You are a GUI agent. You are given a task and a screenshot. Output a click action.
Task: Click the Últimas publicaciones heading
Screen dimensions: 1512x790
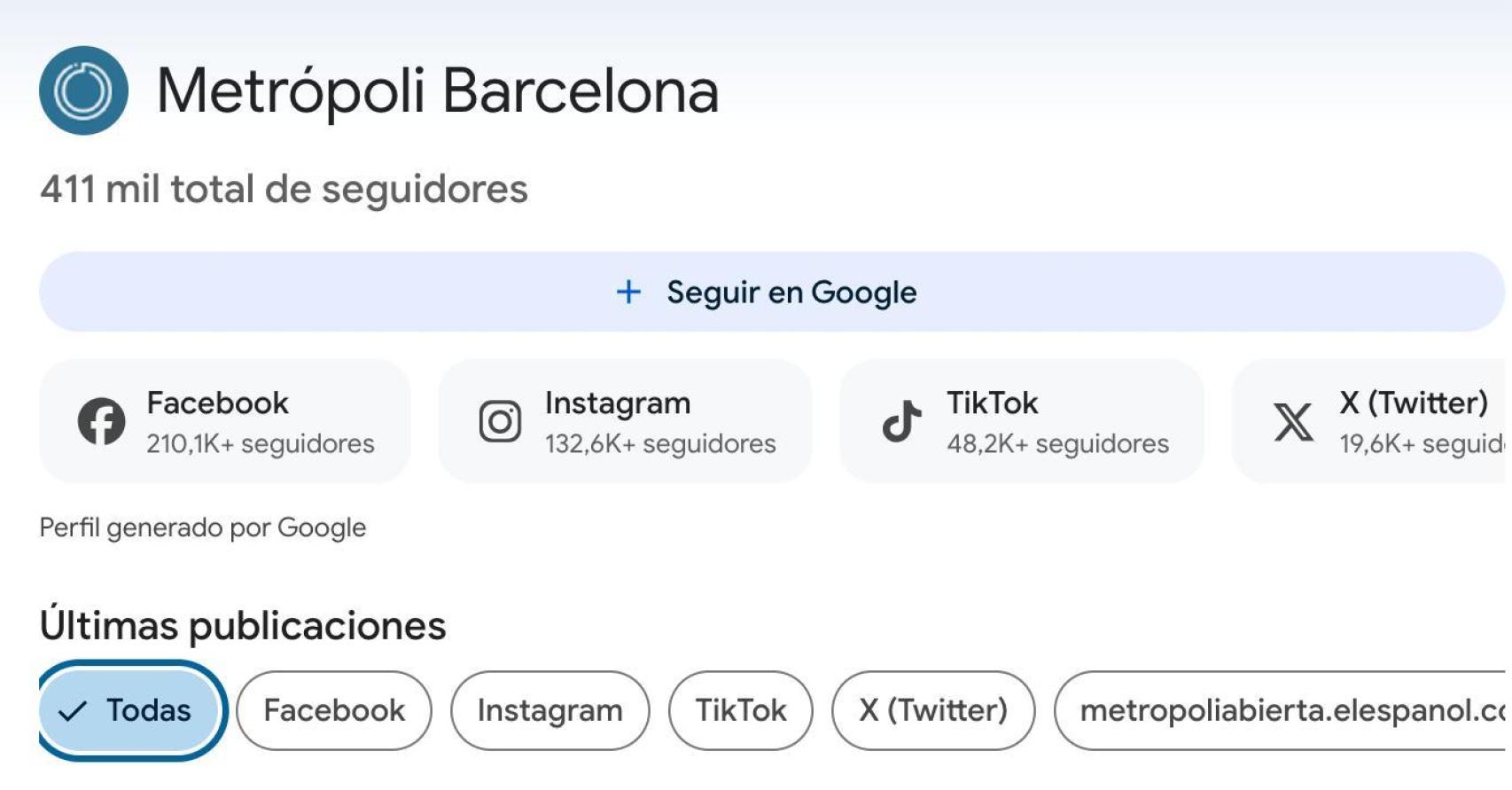click(244, 626)
